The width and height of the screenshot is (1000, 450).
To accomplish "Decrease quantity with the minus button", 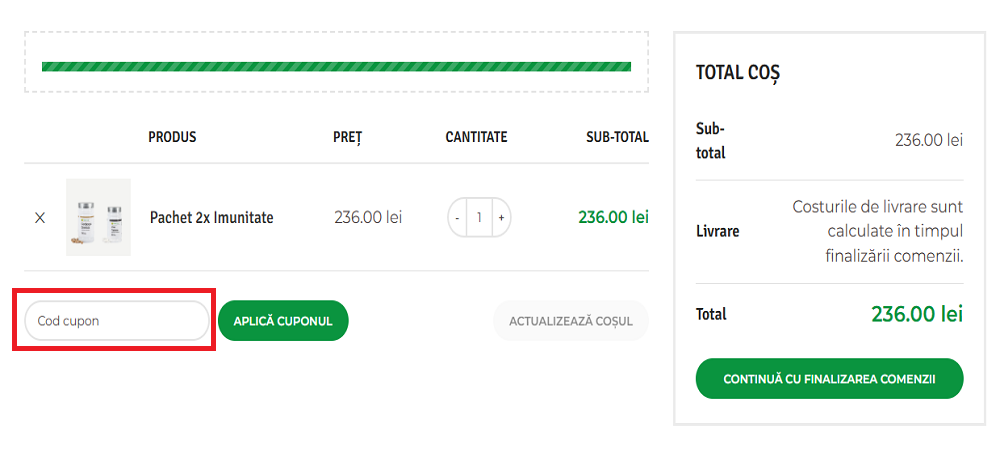I will [x=457, y=217].
